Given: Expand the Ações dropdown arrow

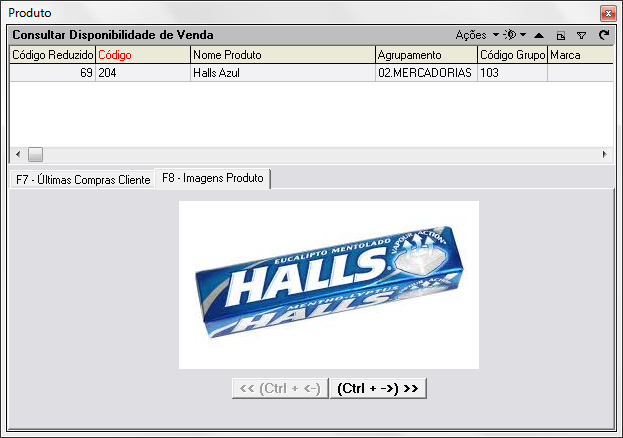Looking at the screenshot, I should 496,35.
